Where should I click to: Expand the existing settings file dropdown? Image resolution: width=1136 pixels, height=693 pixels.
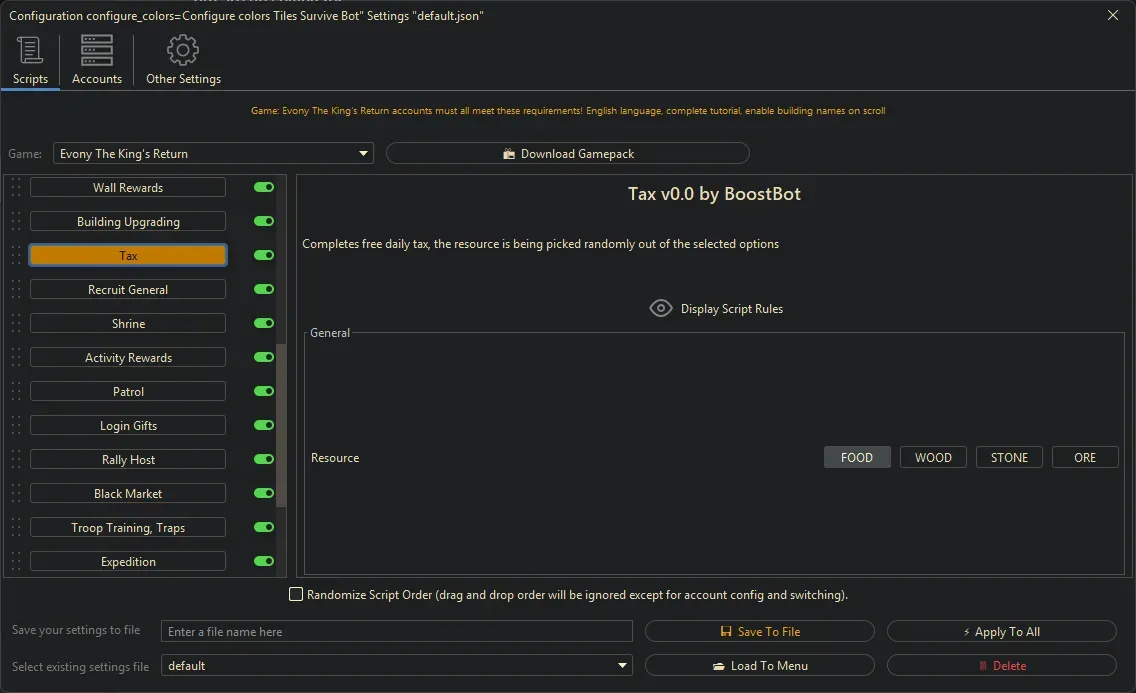pyautogui.click(x=621, y=665)
